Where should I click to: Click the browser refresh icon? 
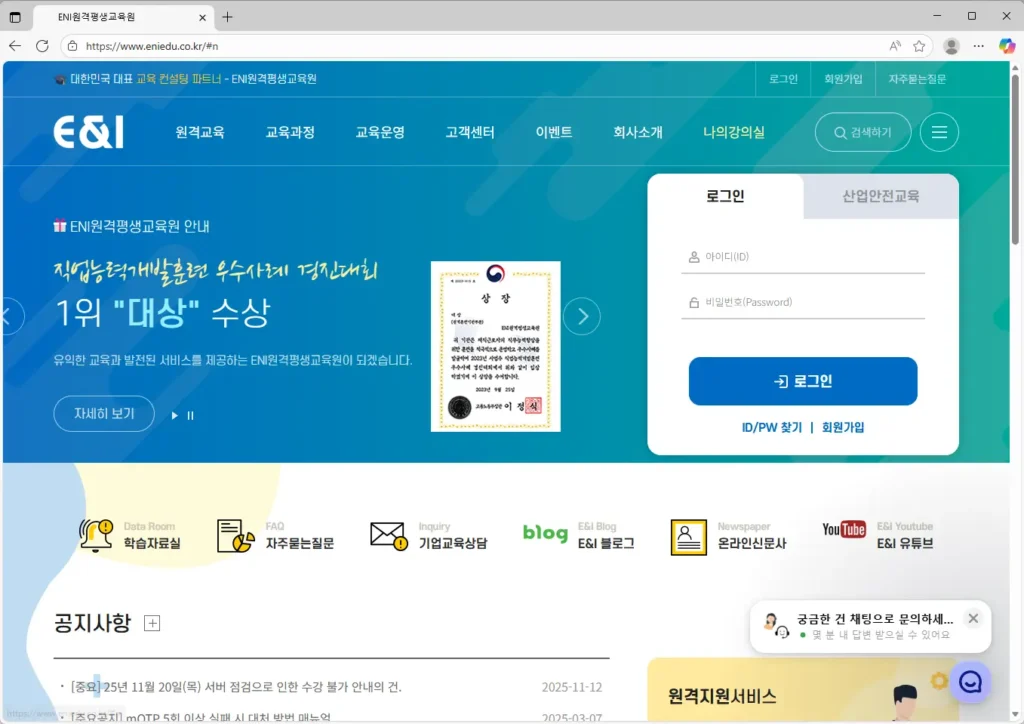(x=42, y=46)
